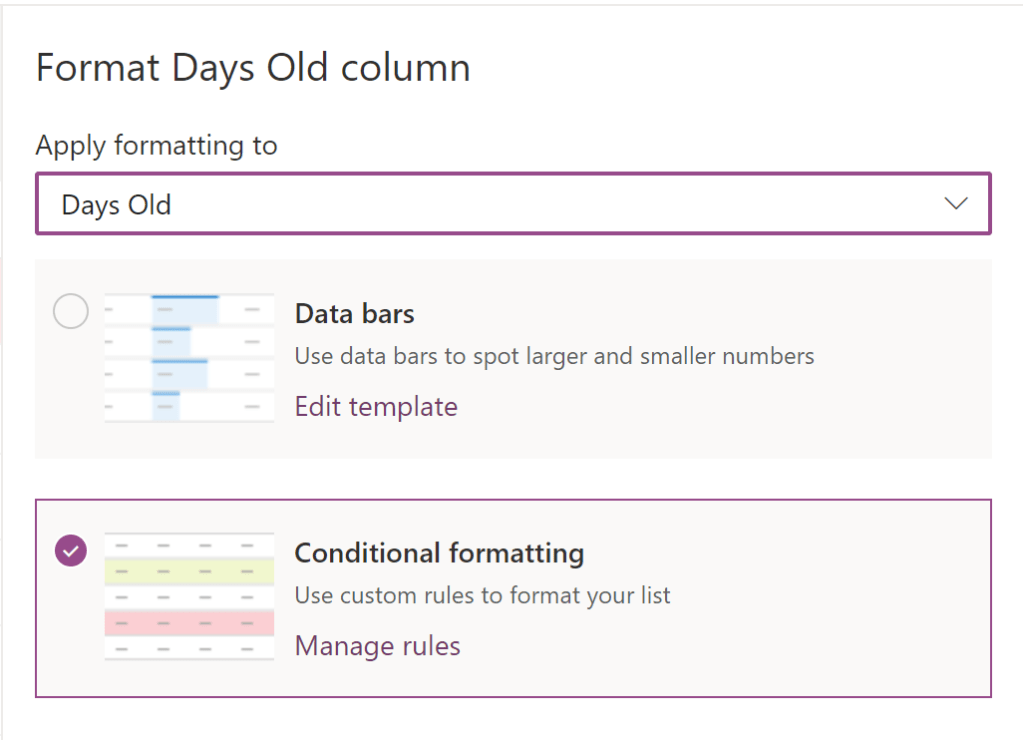Select the Data bars radio button
This screenshot has height=740, width=1023.
70,313
